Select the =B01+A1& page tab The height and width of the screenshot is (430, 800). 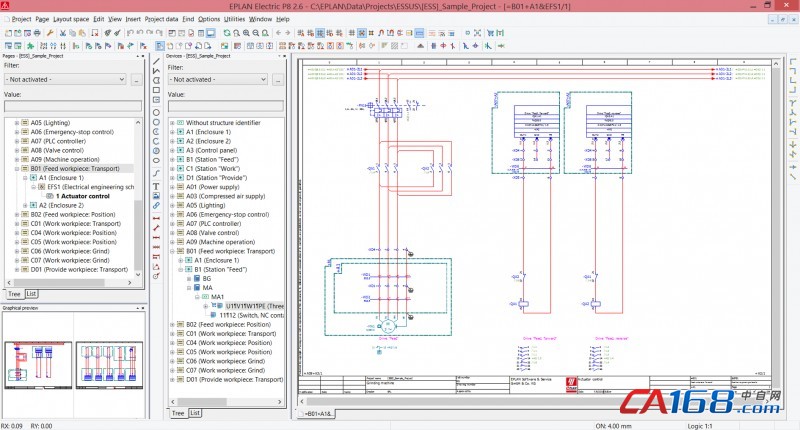click(316, 414)
